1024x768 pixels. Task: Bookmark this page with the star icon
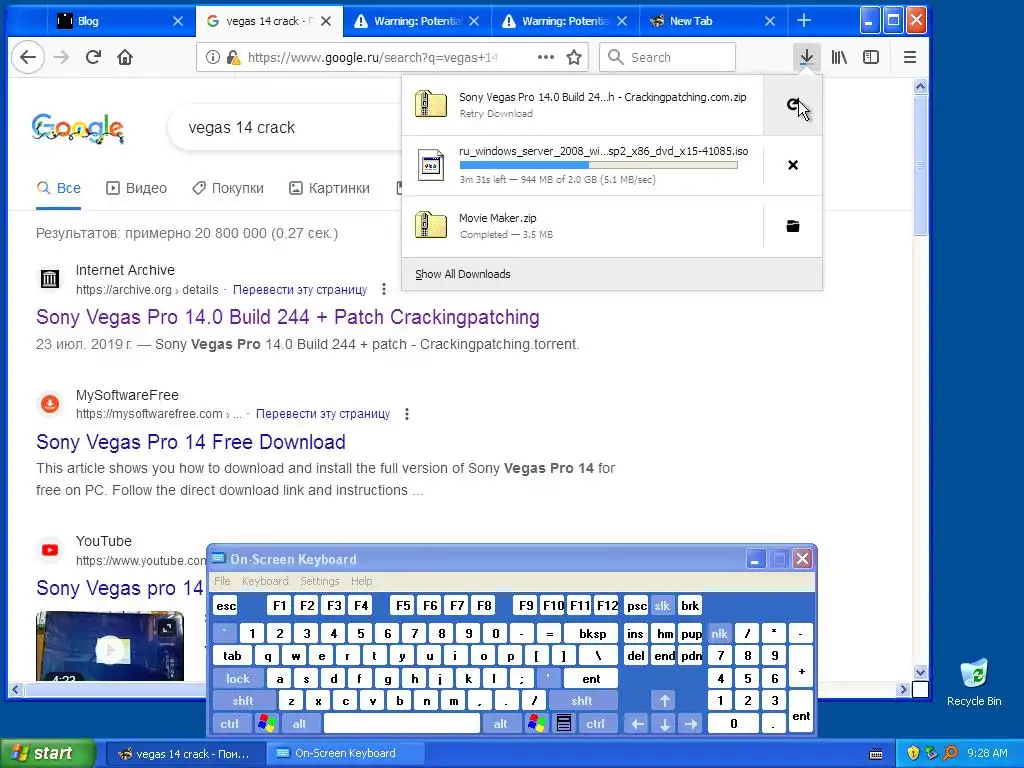coord(574,57)
